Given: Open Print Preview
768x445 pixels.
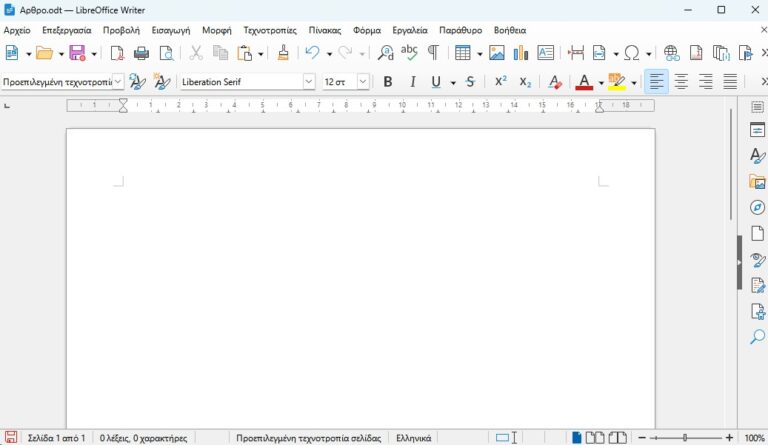Looking at the screenshot, I should click(167, 52).
